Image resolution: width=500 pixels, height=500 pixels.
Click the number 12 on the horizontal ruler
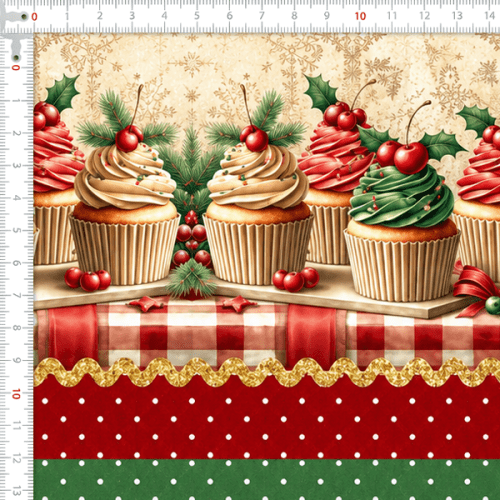click(x=425, y=16)
